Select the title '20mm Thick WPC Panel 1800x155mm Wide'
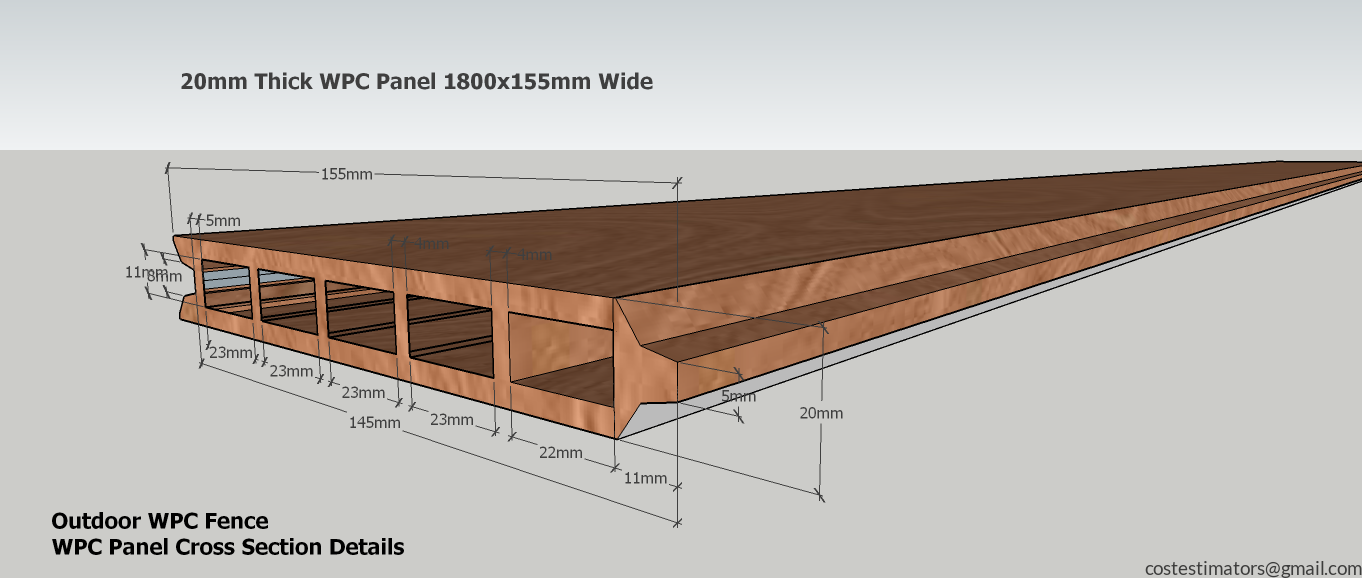This screenshot has width=1362, height=578. 416,82
